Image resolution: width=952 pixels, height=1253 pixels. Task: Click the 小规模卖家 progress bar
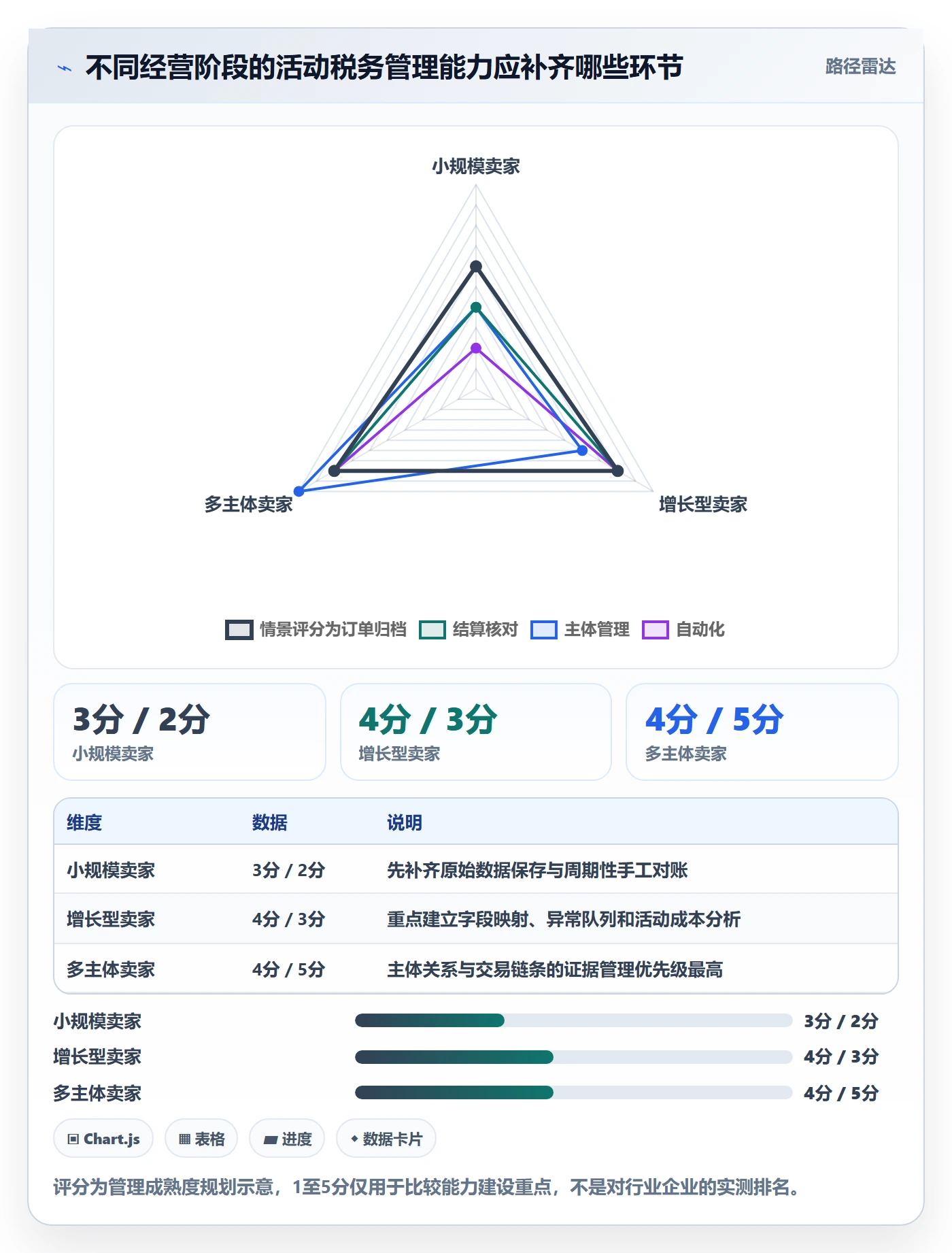tap(574, 1020)
